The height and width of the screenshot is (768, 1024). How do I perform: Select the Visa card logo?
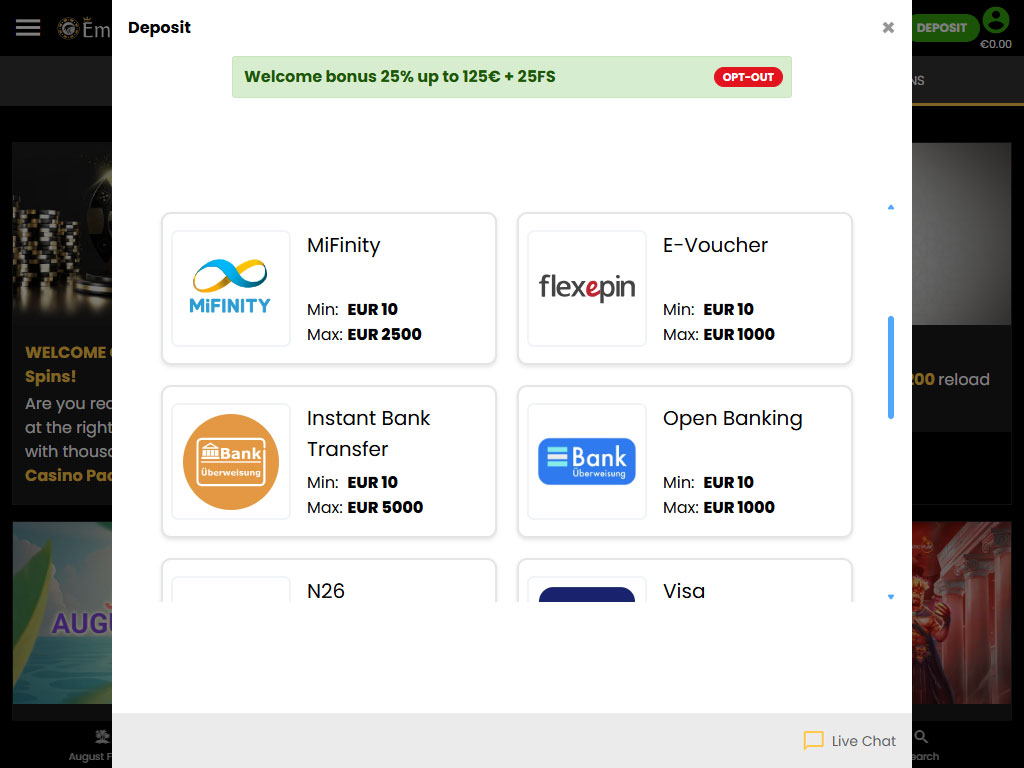586,593
